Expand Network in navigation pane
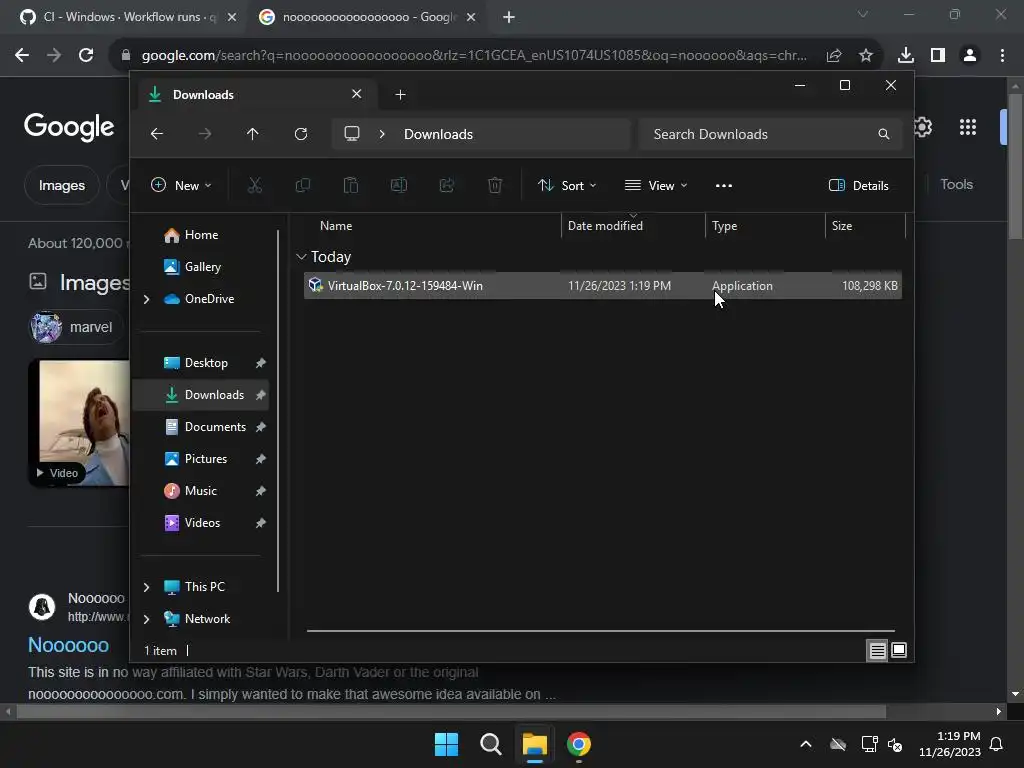The height and width of the screenshot is (768, 1024). 146,619
